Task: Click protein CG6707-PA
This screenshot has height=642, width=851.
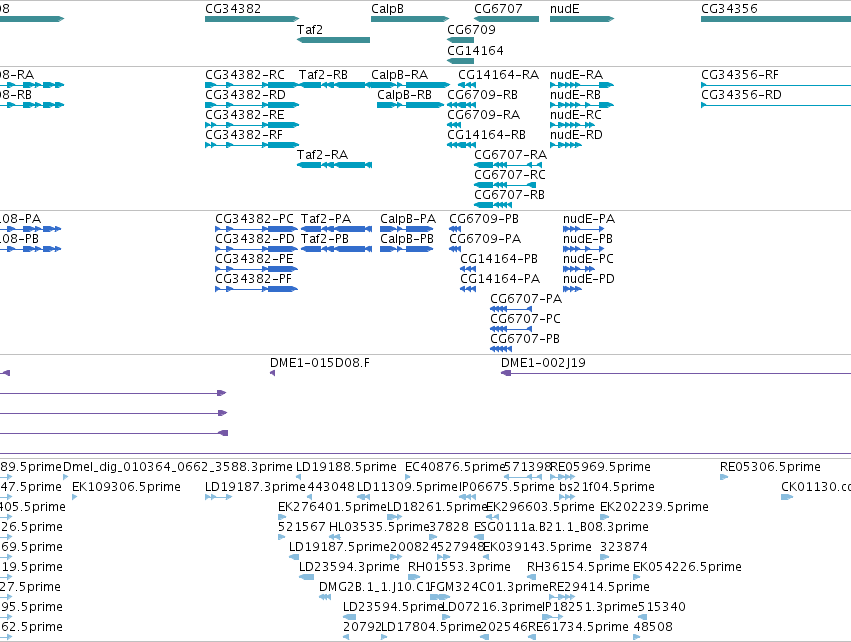Action: click(526, 299)
